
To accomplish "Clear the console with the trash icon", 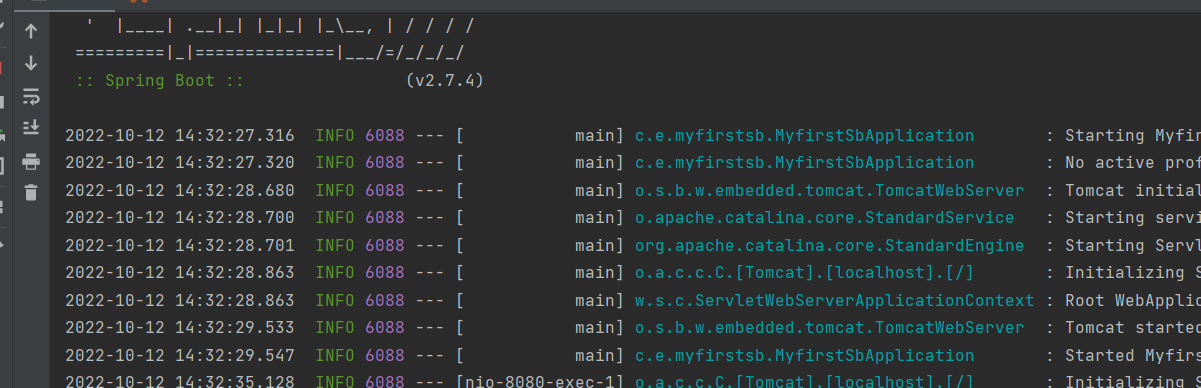I will [31, 192].
